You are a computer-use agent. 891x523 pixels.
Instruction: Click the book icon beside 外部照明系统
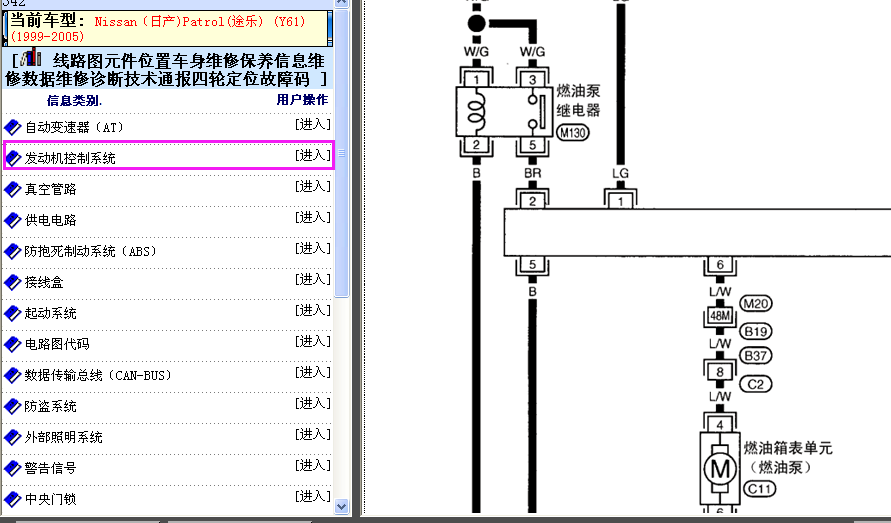click(x=13, y=437)
